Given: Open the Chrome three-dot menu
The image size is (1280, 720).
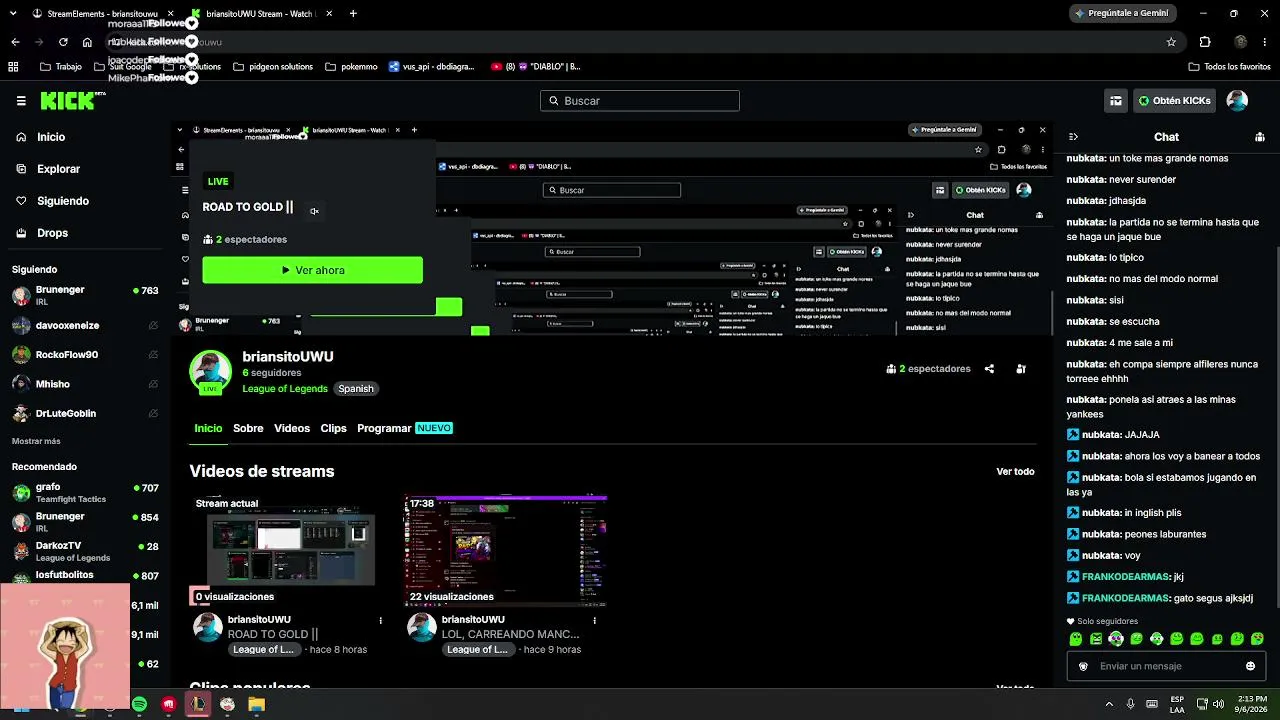Looking at the screenshot, I should [1265, 42].
